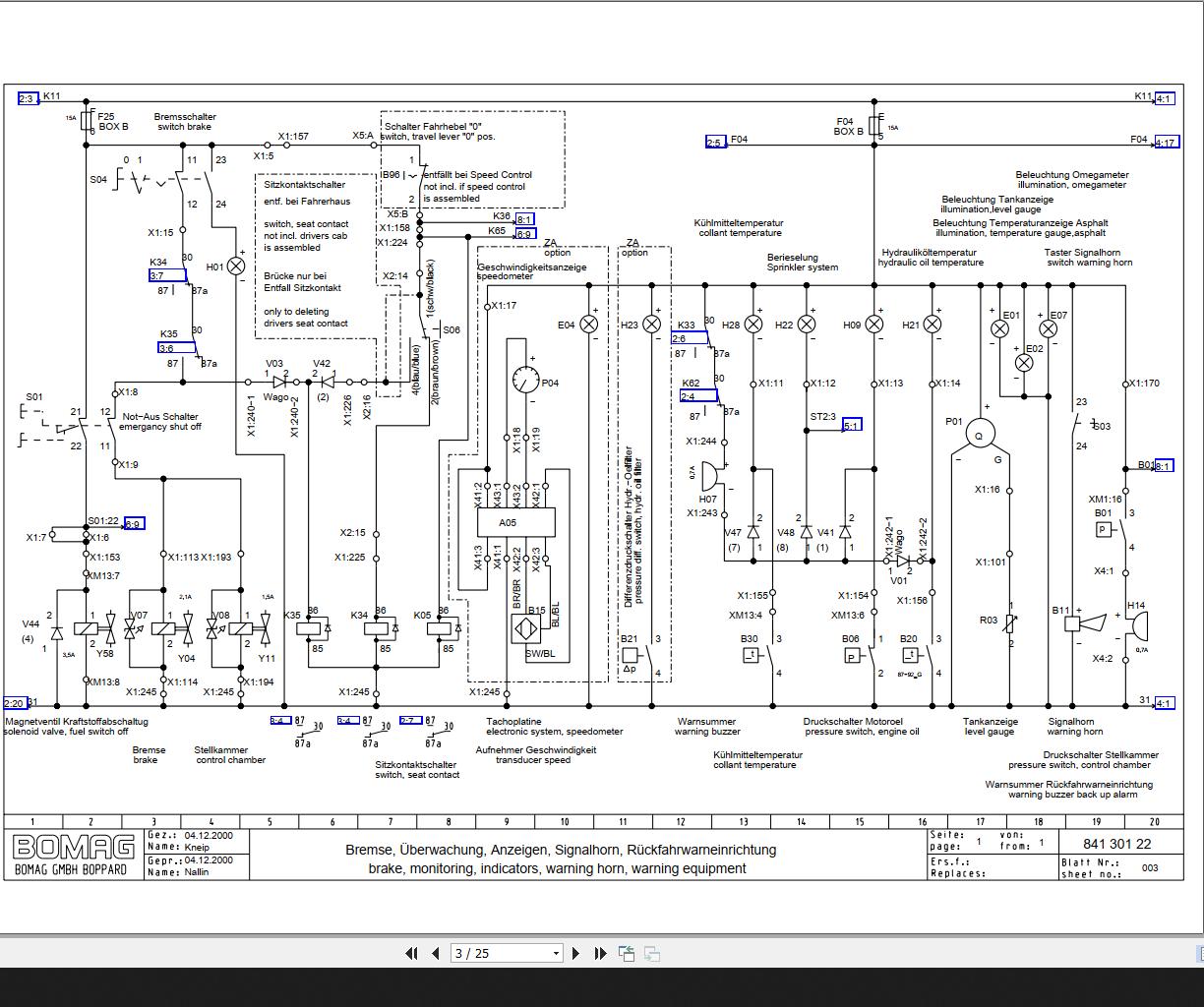Screen dimensions: 1204x1007
Task: Follow the 8:1 link next to K36
Action: pos(525,219)
